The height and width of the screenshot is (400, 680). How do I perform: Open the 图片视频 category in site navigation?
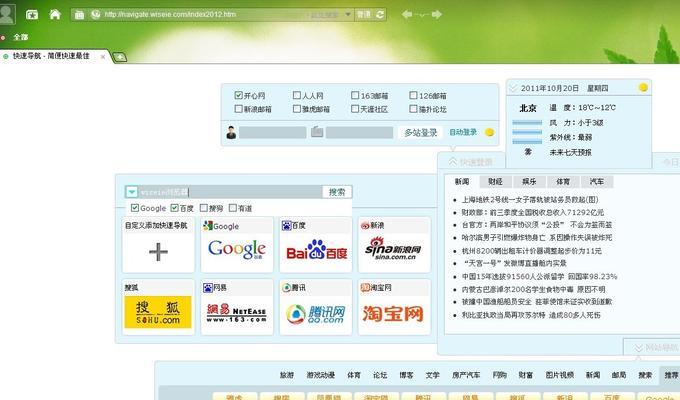(559, 375)
